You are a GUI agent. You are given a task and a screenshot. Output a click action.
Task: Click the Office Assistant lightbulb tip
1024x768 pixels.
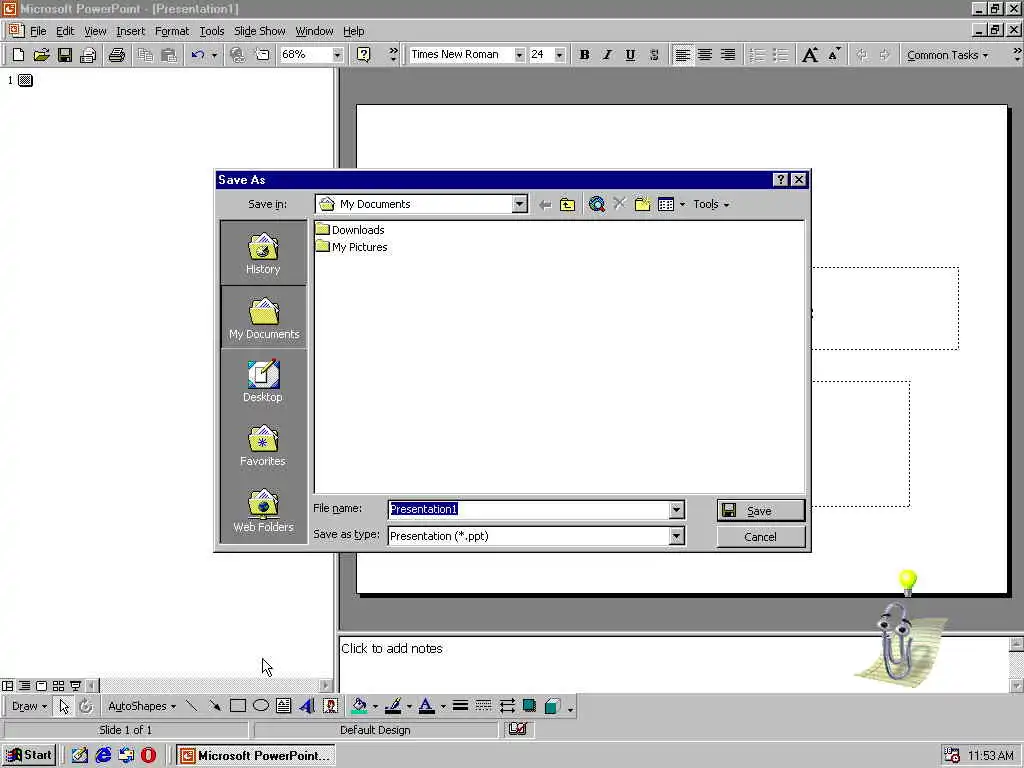pyautogui.click(x=908, y=582)
